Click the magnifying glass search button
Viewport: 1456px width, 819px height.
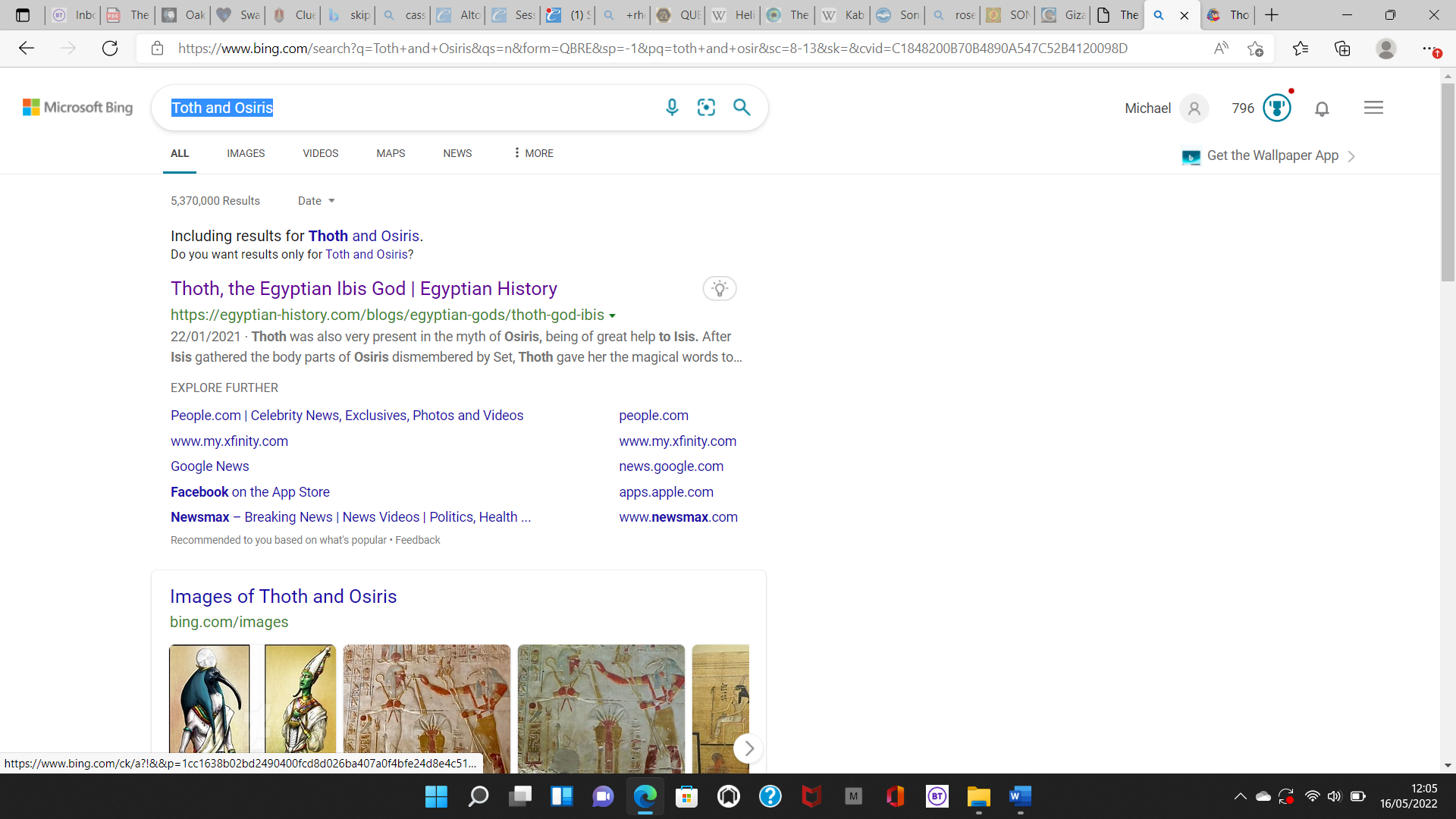point(742,108)
